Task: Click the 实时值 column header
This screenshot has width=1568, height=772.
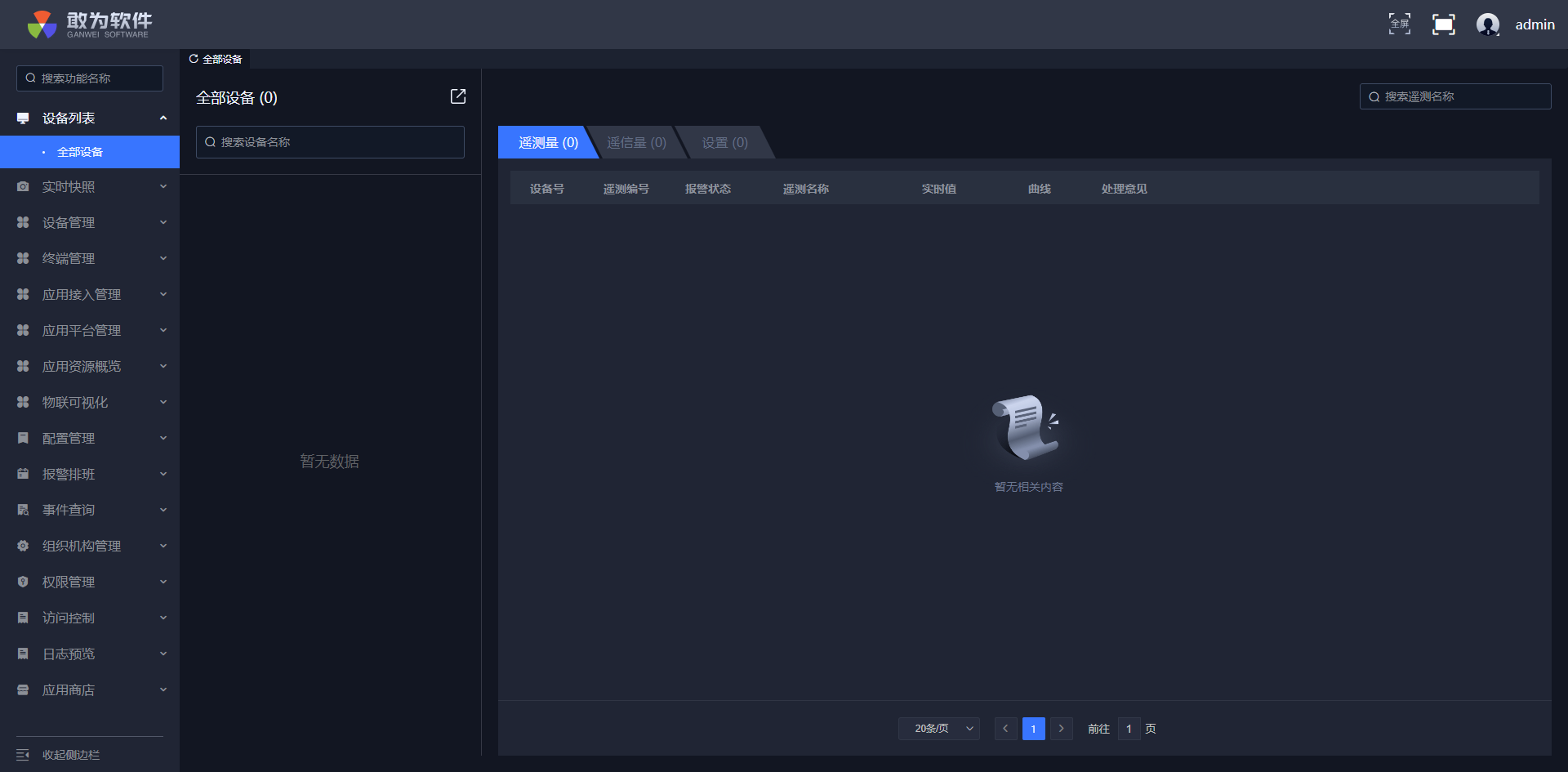Action: coord(939,189)
